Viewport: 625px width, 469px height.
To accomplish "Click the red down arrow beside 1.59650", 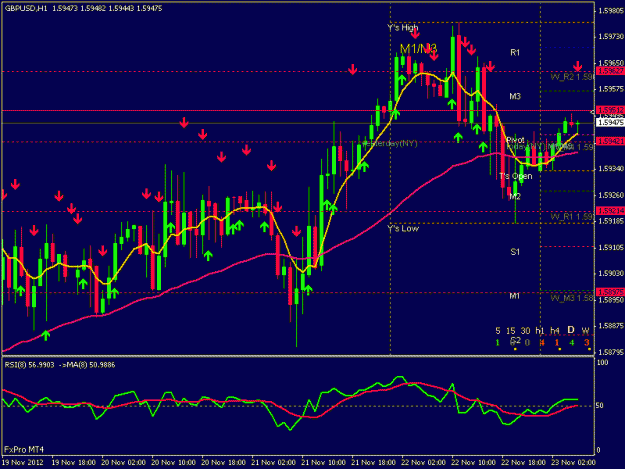I will click(578, 66).
